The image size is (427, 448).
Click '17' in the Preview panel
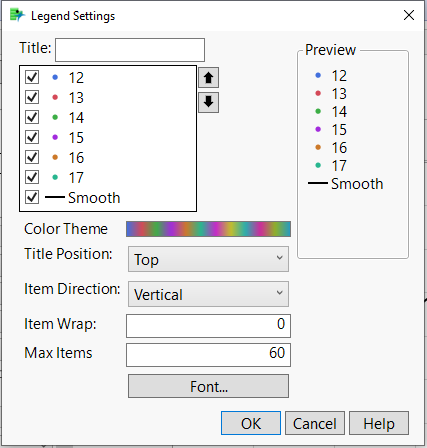click(339, 166)
